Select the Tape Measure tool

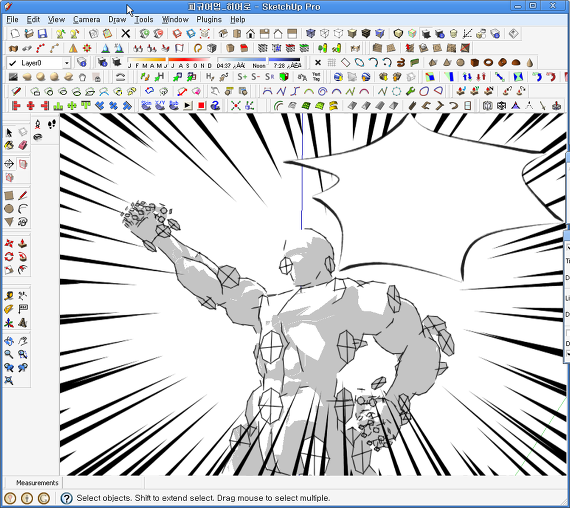pos(9,296)
